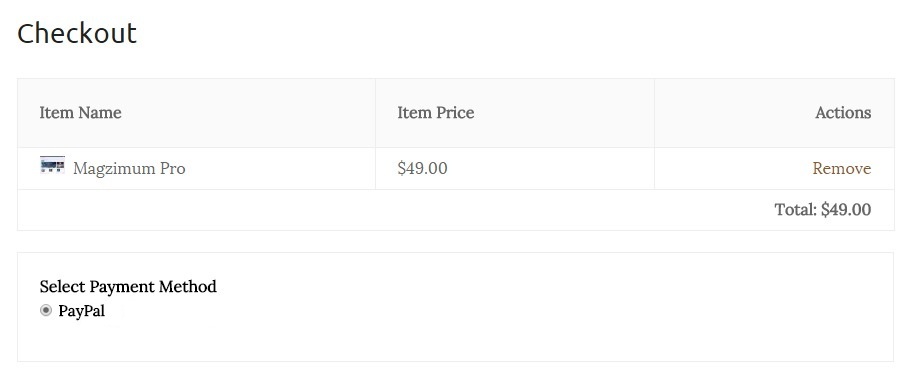Click the word Magzimum in cart row
This screenshot has height=374, width=907.
point(115,169)
